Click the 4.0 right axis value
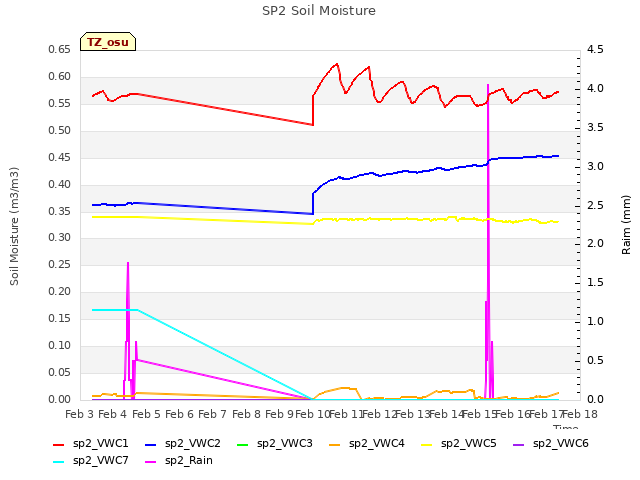This screenshot has height=480, width=640. pyautogui.click(x=595, y=89)
